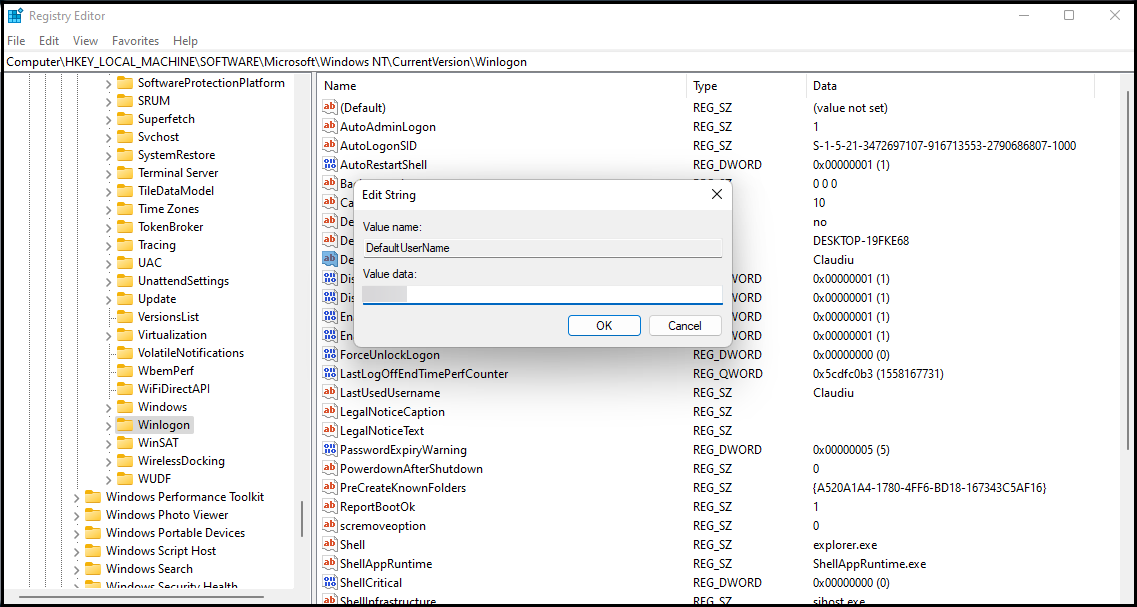Click the Registry Editor app icon in title bar

[15, 16]
